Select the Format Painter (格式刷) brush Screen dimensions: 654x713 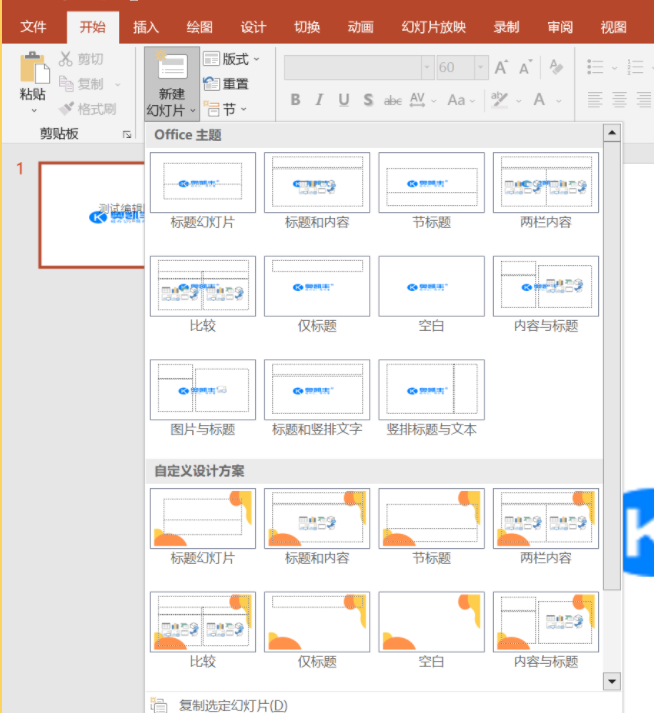(66, 109)
